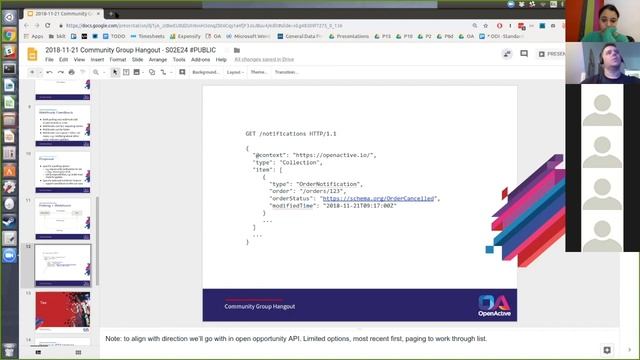640x360 pixels.
Task: Click the Transition button
Action: (286, 72)
